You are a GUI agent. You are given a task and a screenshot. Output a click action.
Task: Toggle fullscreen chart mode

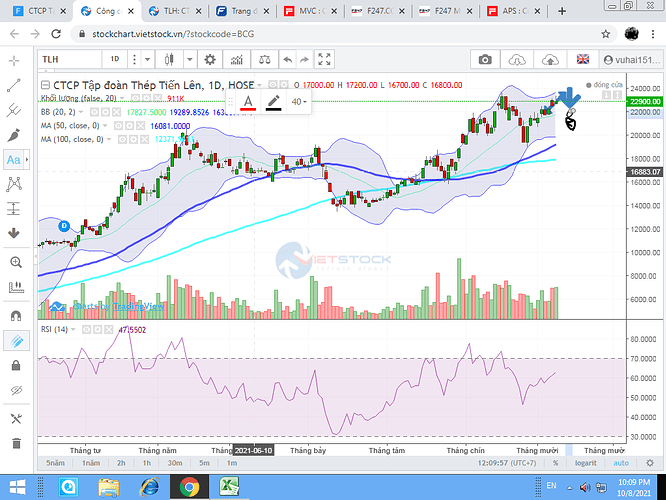[x=324, y=59]
